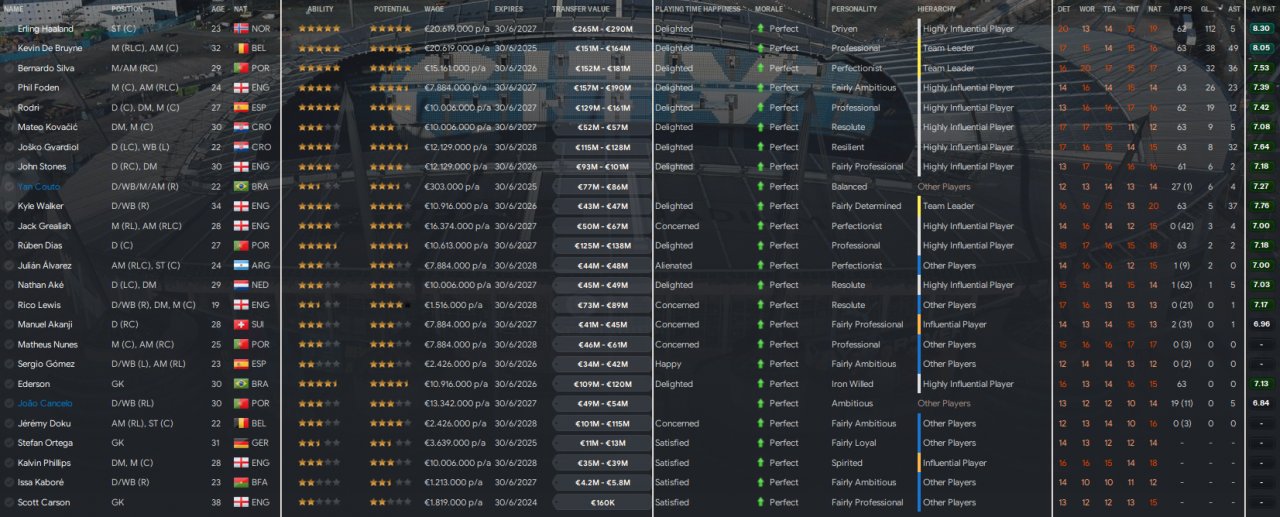Sort by the HIERARCHY column header
The width and height of the screenshot is (1280, 517).
point(936,9)
